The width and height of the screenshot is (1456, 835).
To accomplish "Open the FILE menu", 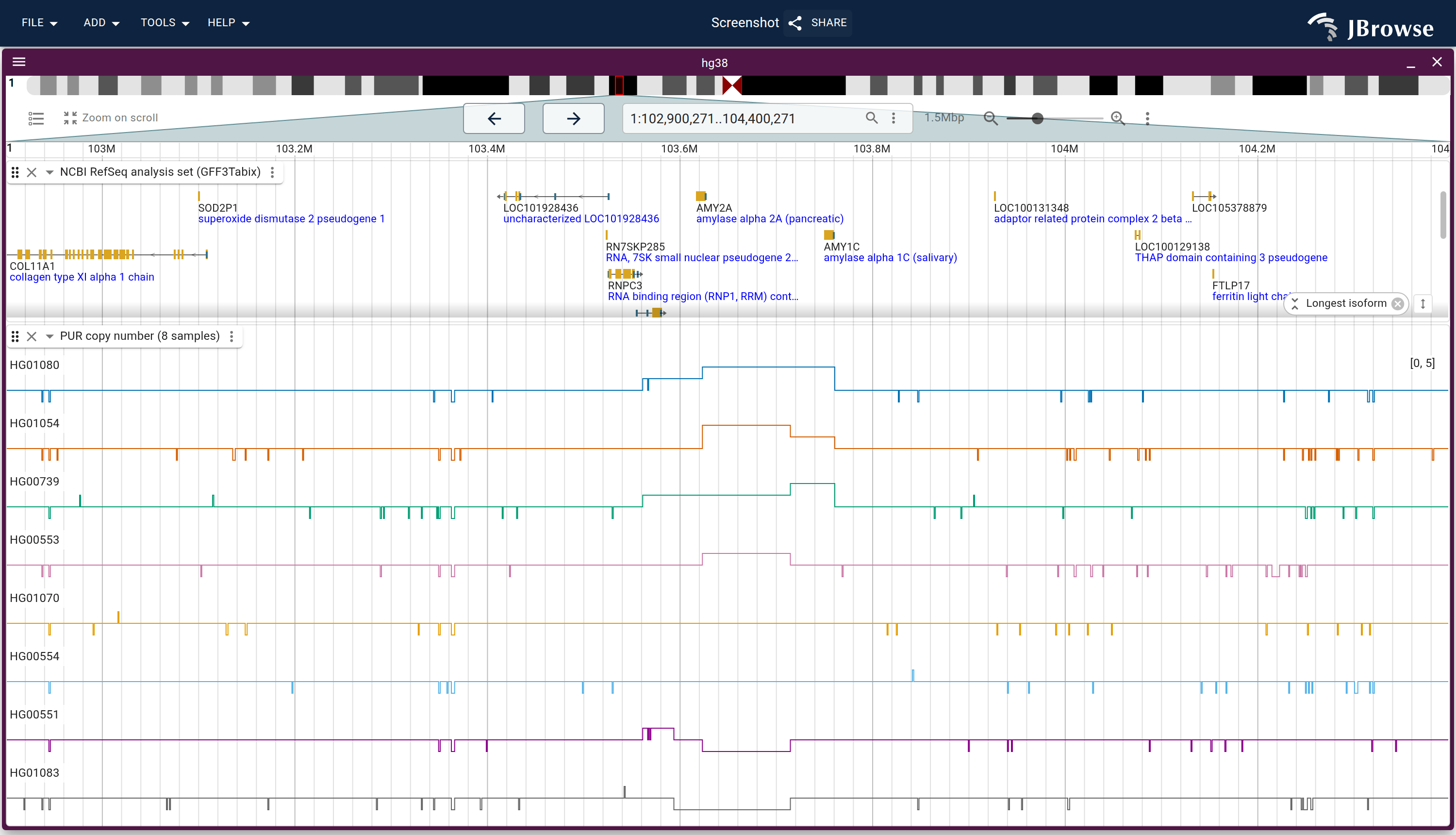I will 39,23.
